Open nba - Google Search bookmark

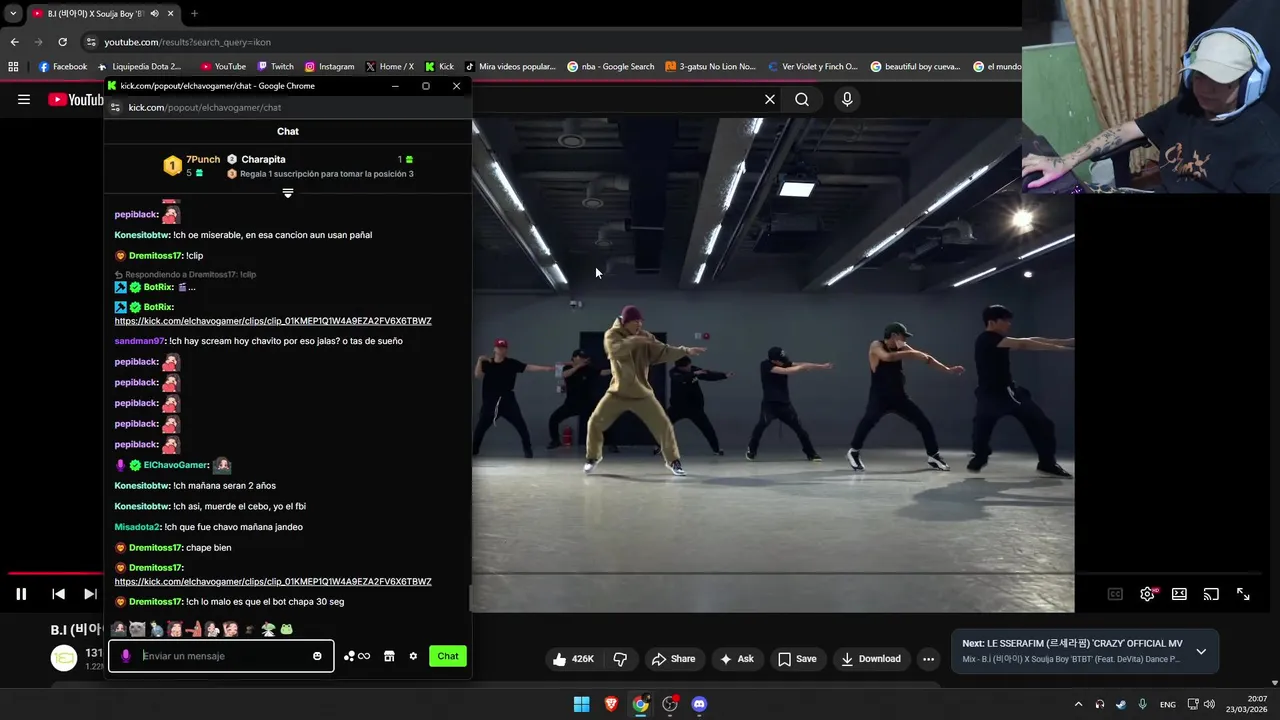click(x=610, y=67)
